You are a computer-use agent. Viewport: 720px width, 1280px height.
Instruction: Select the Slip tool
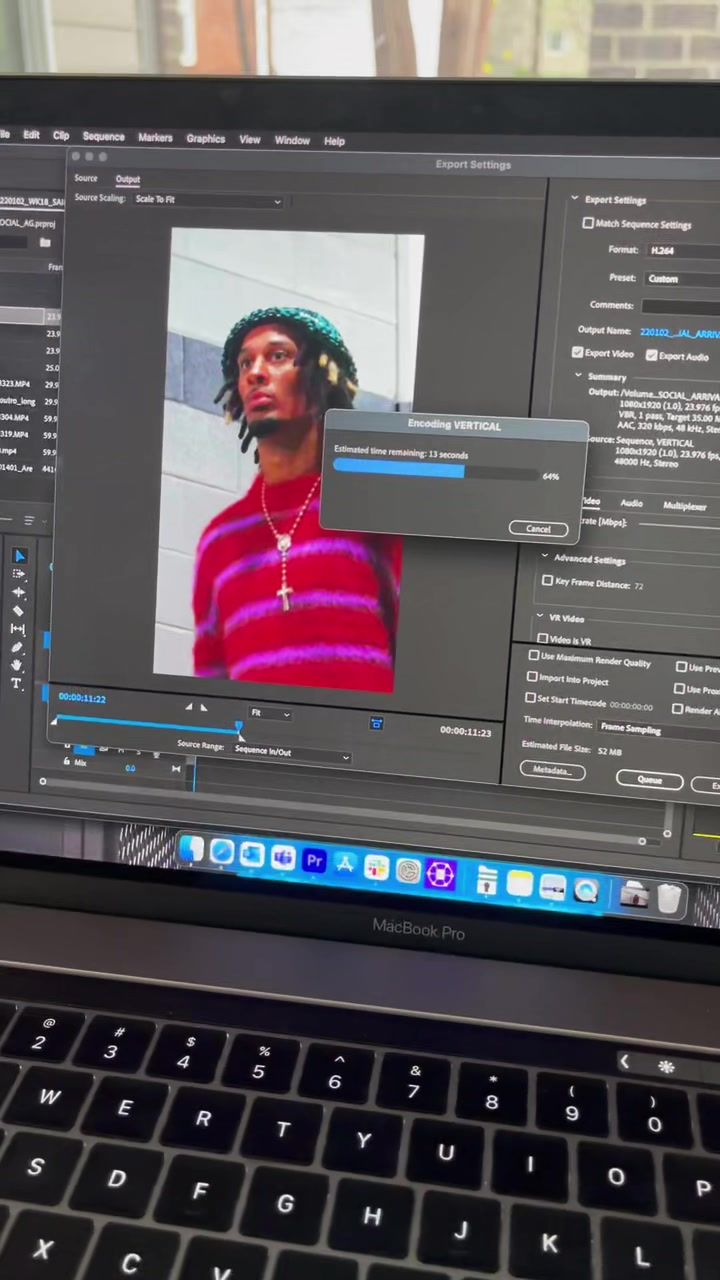pyautogui.click(x=18, y=629)
